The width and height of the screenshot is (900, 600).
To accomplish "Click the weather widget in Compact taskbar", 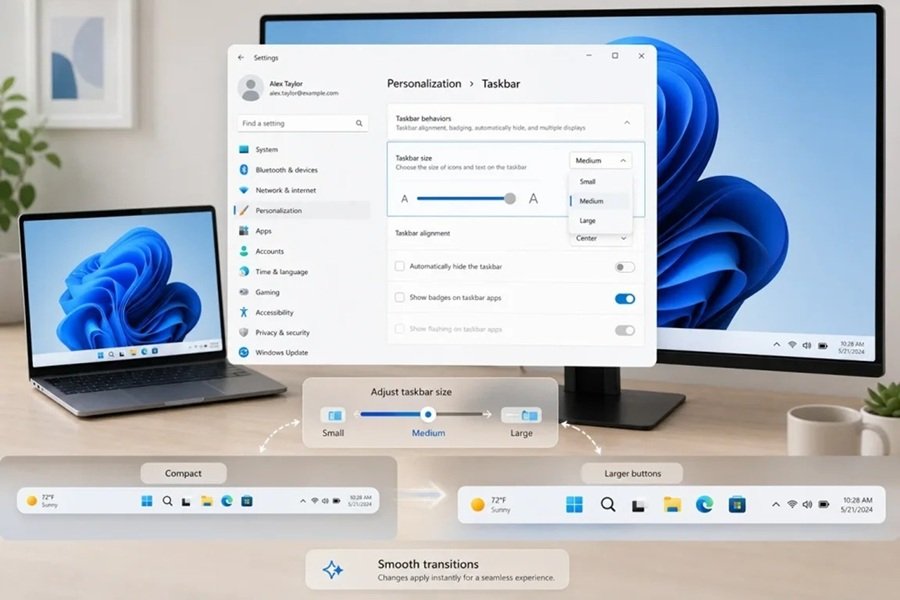I will [42, 501].
